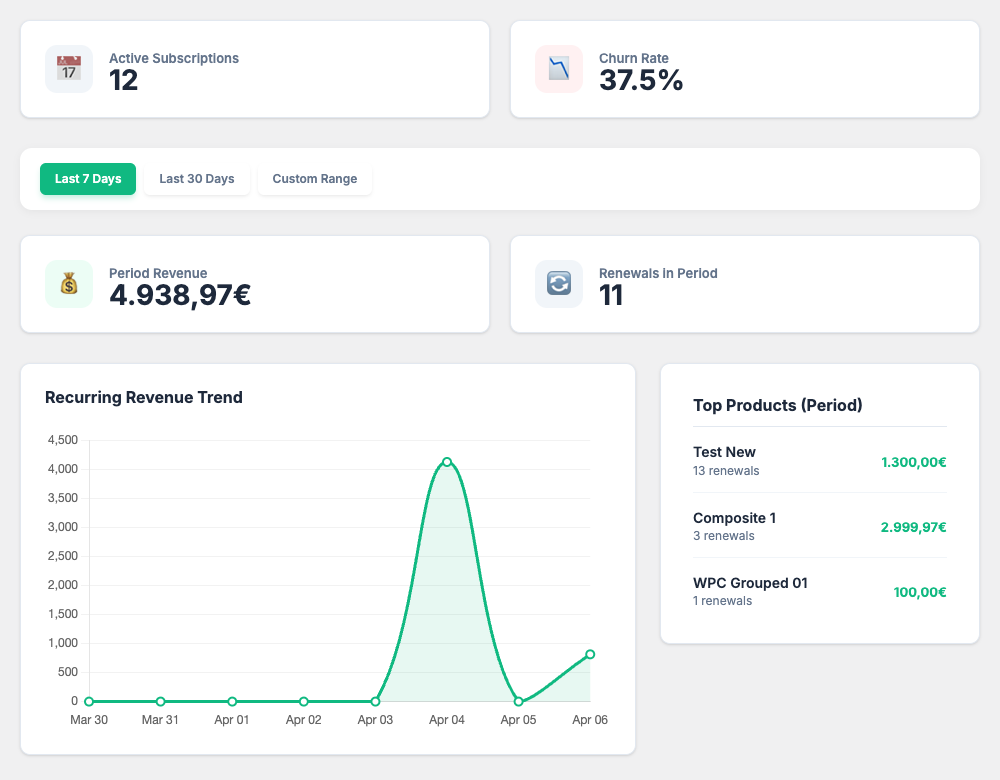Image resolution: width=1000 pixels, height=780 pixels.
Task: Click the Apr 03 chart data point
Action: click(375, 701)
